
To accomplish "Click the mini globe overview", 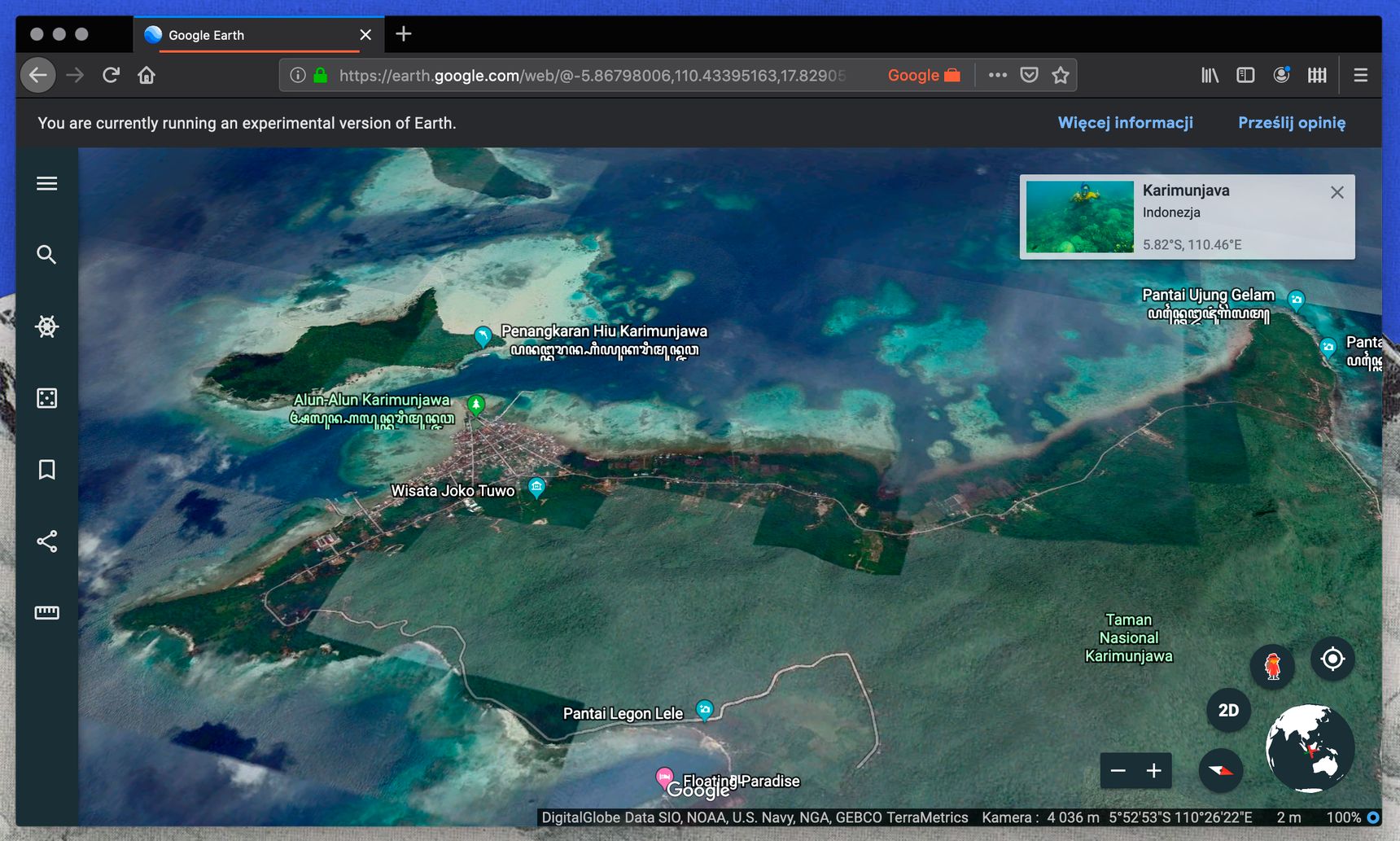I will point(1310,748).
